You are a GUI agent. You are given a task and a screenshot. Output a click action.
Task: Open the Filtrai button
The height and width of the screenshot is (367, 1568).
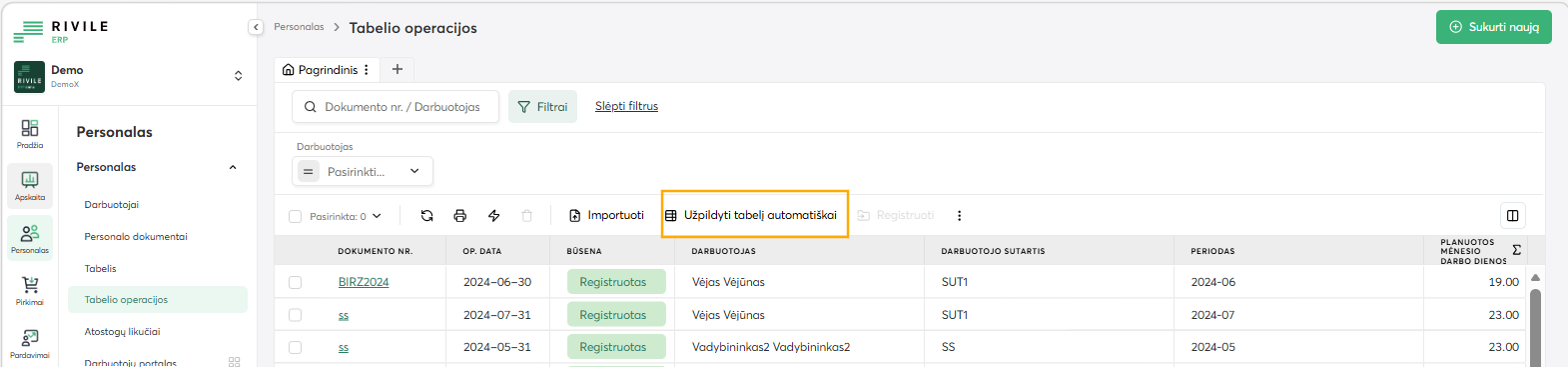(542, 106)
